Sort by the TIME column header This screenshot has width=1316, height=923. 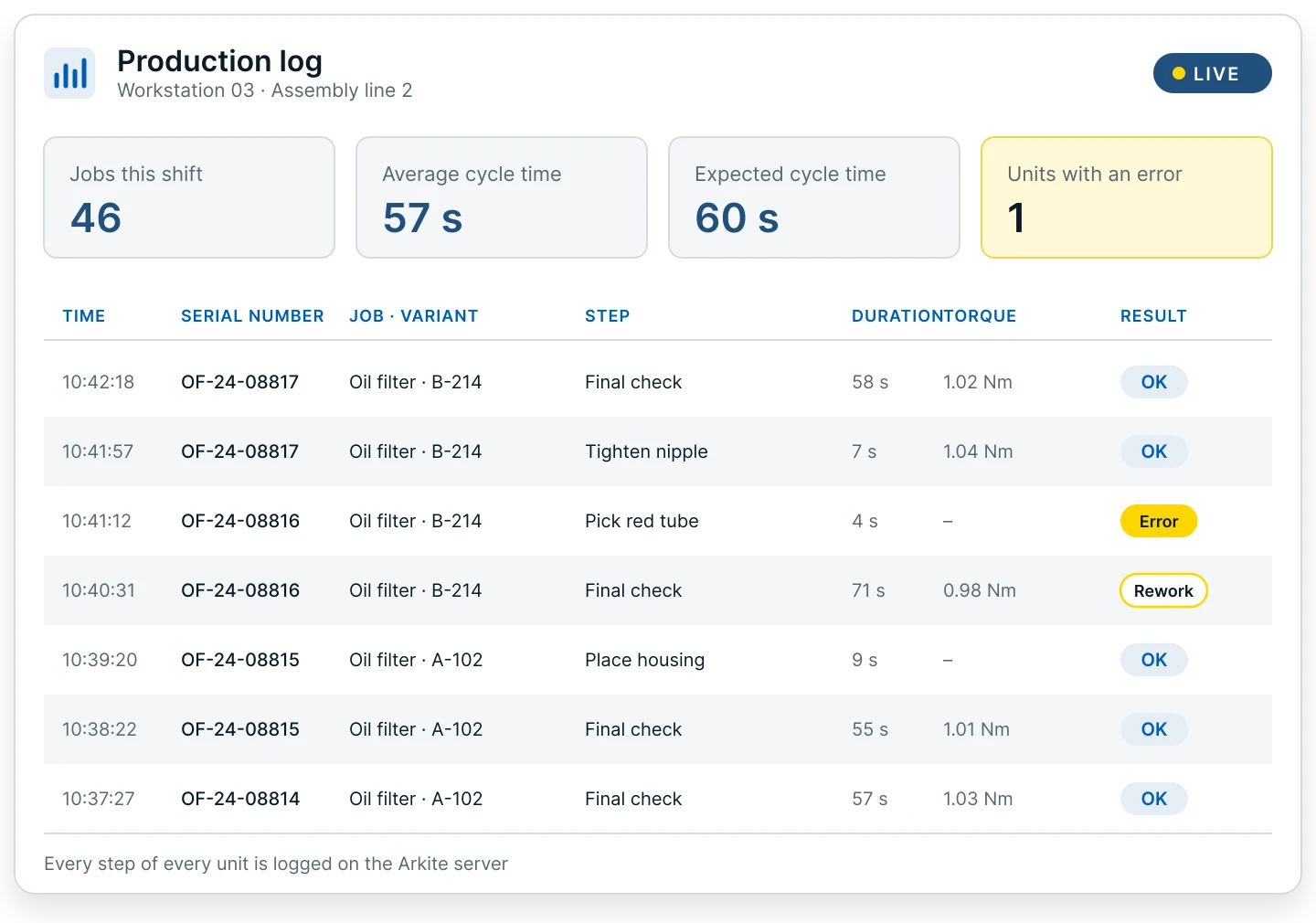84,316
